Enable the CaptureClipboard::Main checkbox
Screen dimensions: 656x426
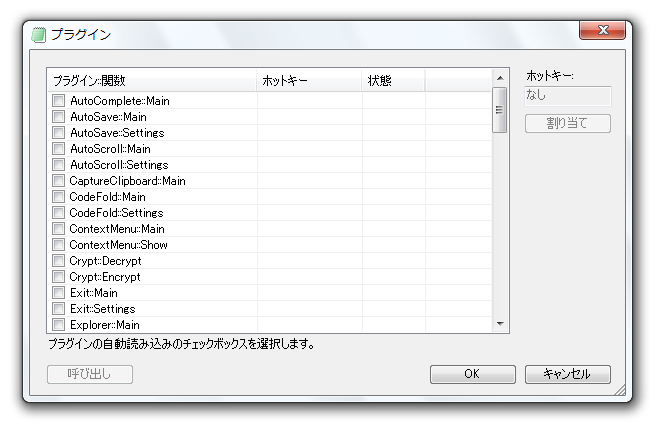pos(59,180)
